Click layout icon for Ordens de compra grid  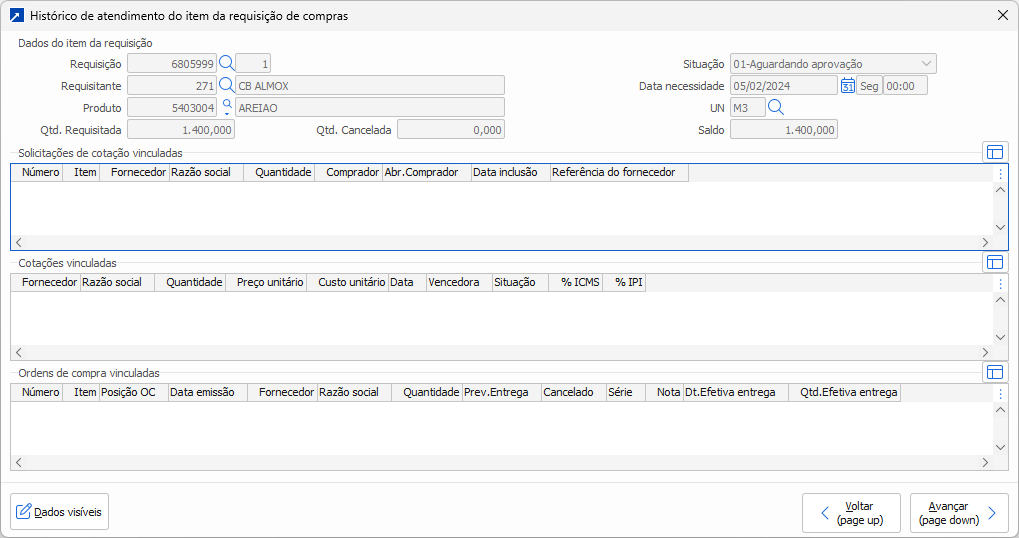pos(995,372)
